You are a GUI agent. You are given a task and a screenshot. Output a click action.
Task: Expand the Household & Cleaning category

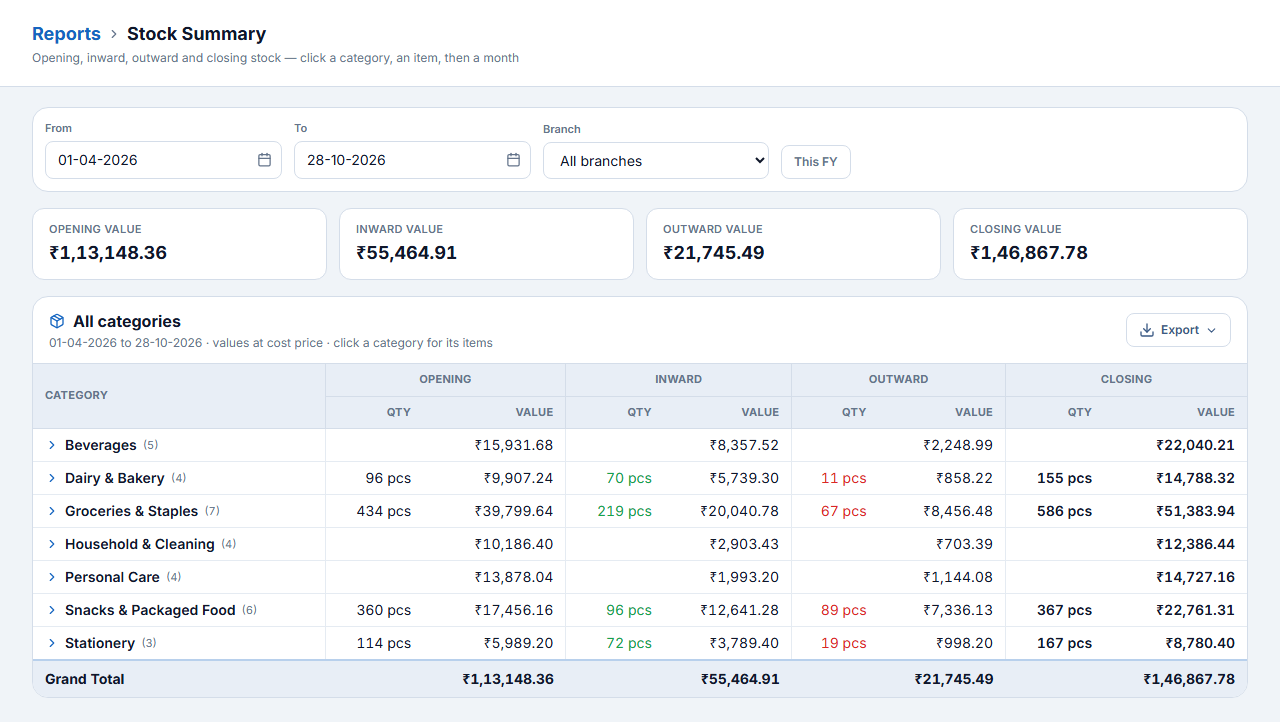(x=52, y=544)
